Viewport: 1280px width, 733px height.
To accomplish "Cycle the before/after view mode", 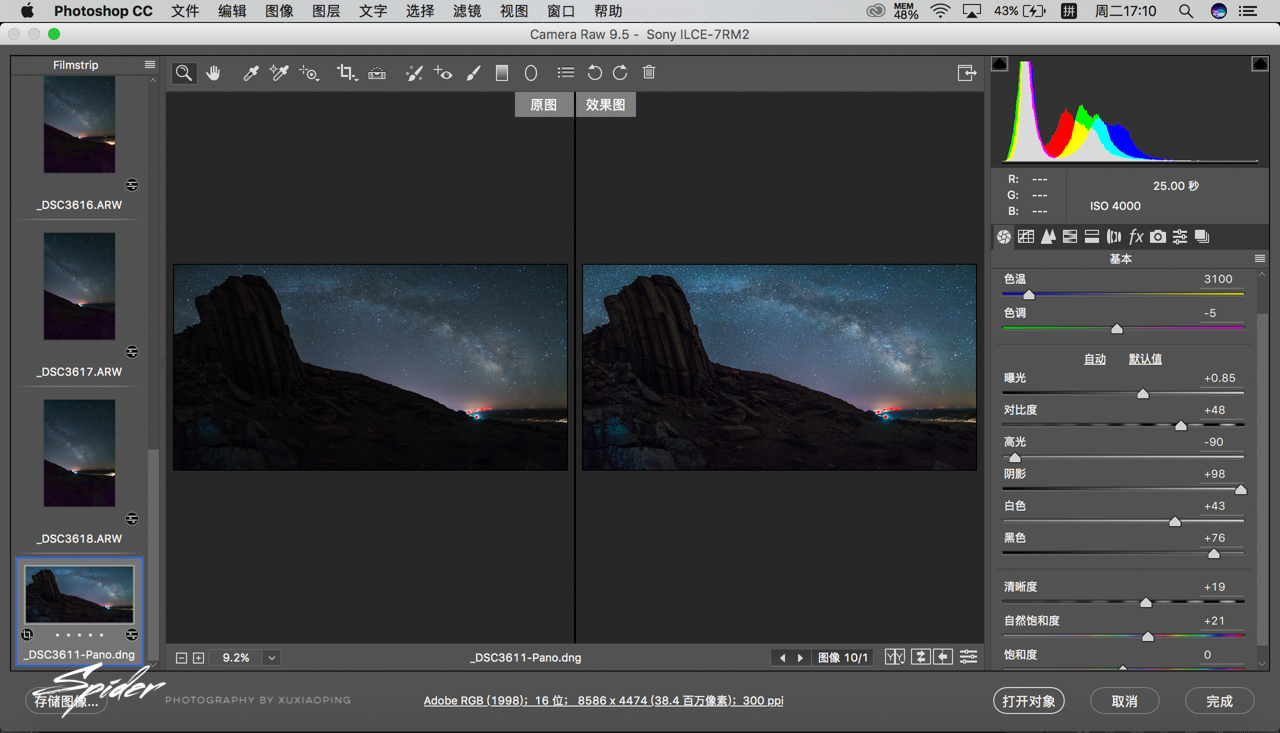I will (x=895, y=657).
